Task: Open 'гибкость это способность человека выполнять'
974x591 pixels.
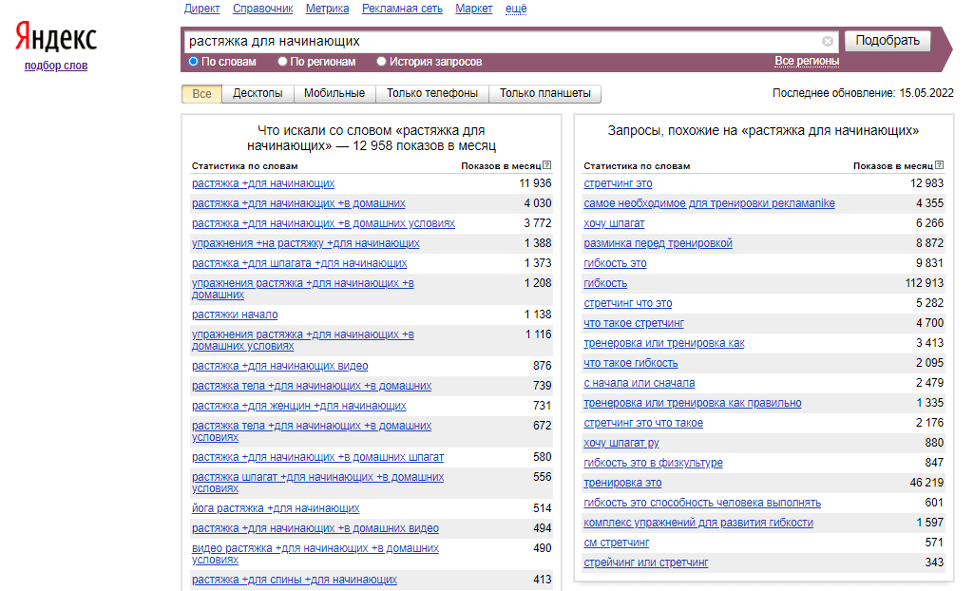Action: (x=703, y=503)
